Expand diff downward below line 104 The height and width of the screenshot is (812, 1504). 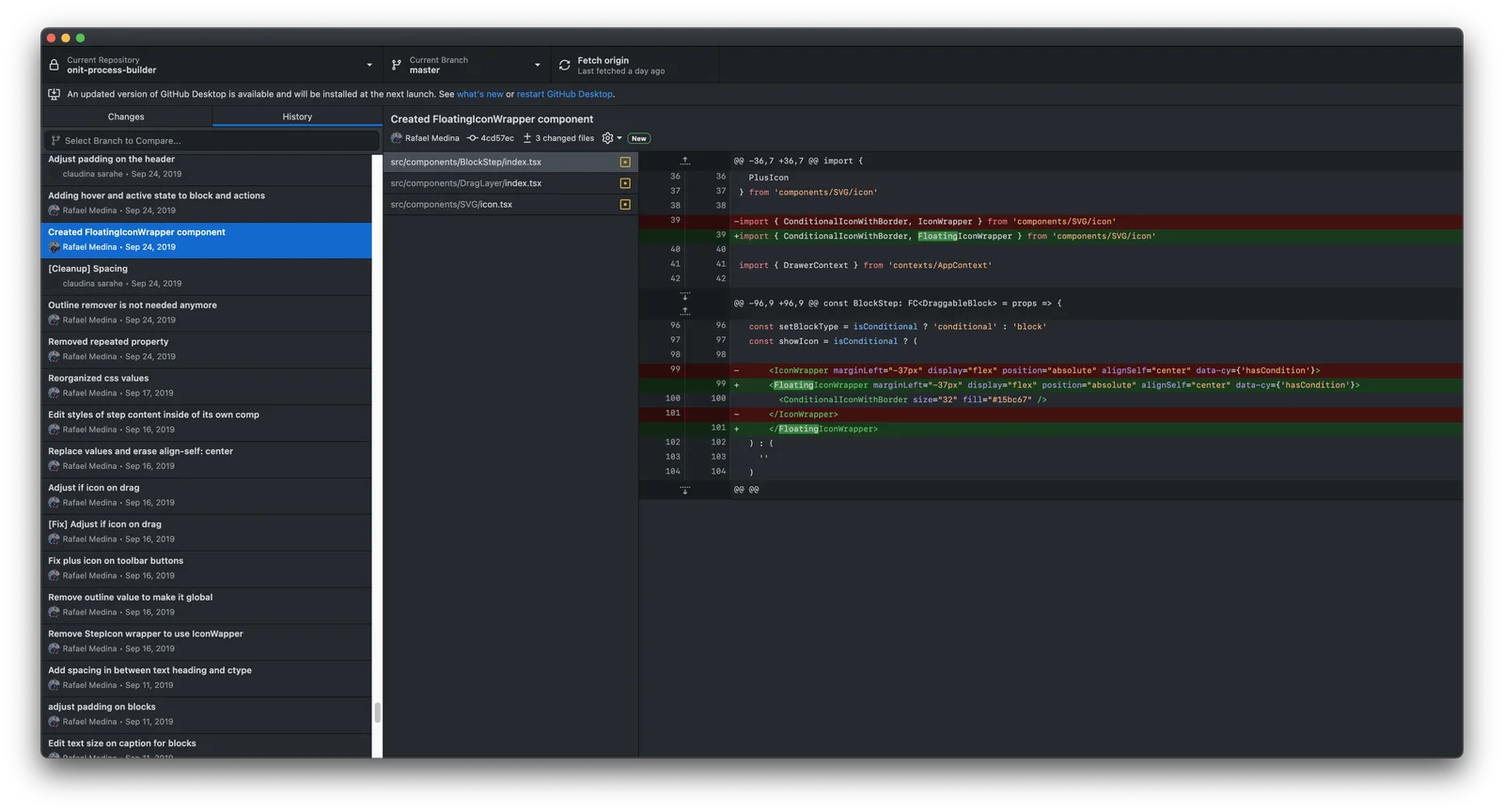pos(684,490)
